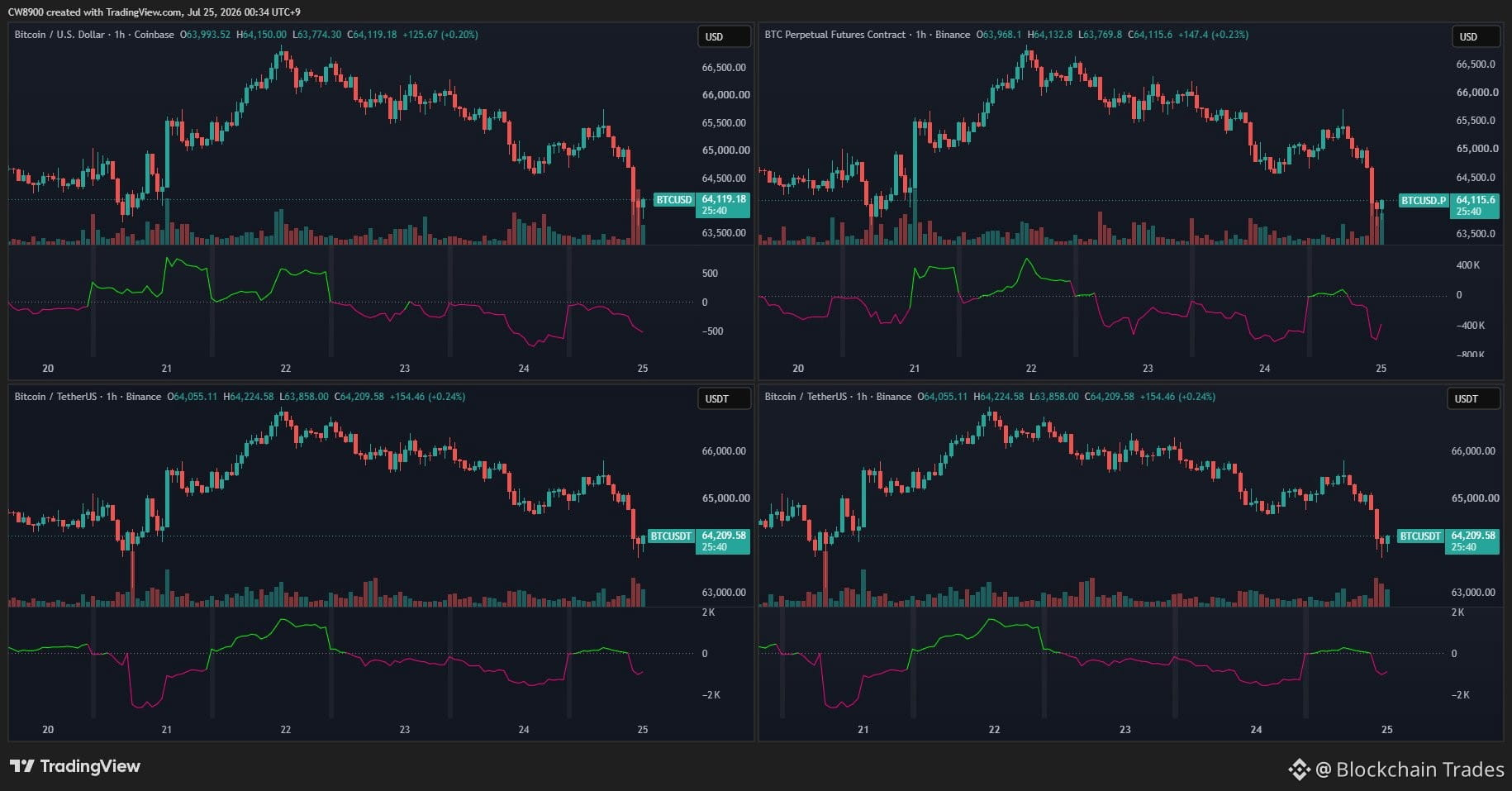Click the 63,000.00 axis label in lower-left chart
This screenshot has width=1512, height=791.
click(724, 593)
